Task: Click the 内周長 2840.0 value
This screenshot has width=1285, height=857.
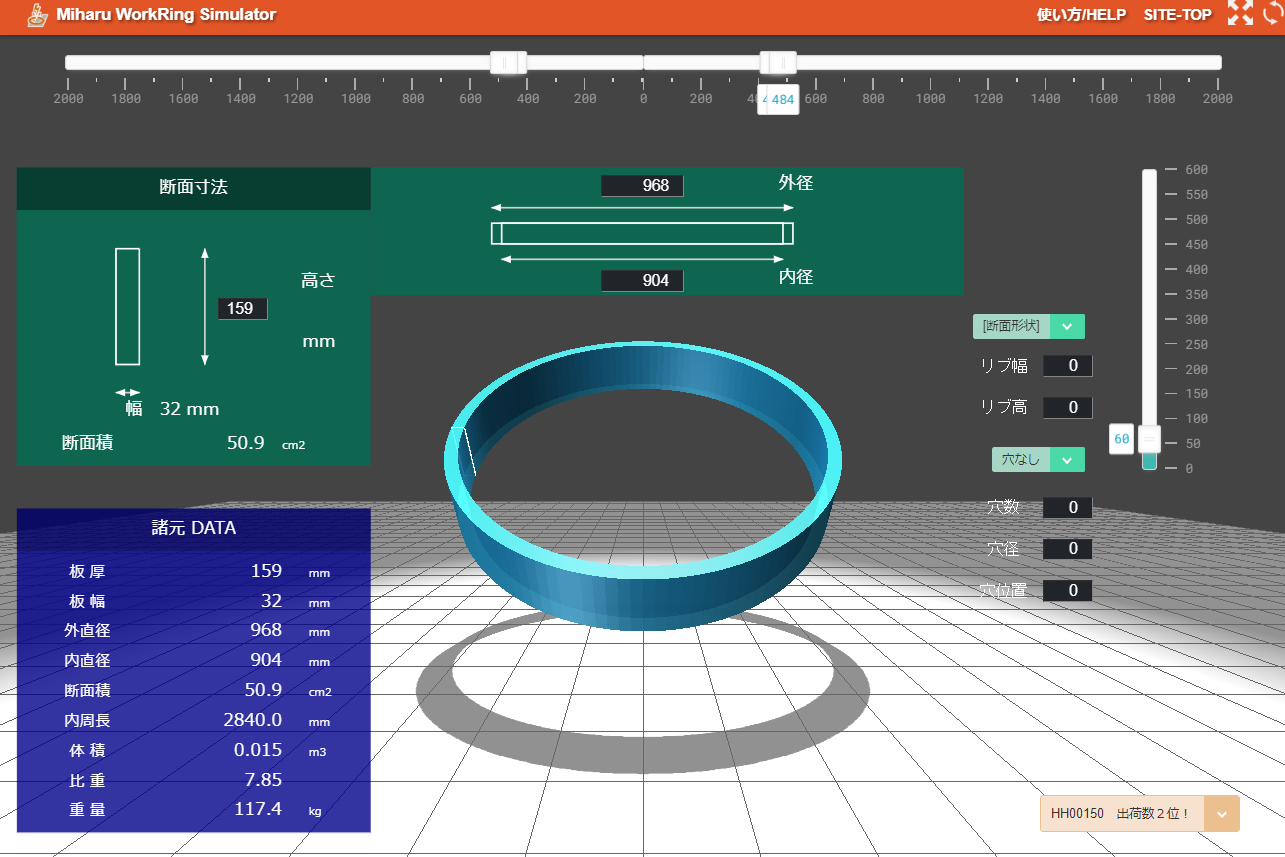Action: 253,720
